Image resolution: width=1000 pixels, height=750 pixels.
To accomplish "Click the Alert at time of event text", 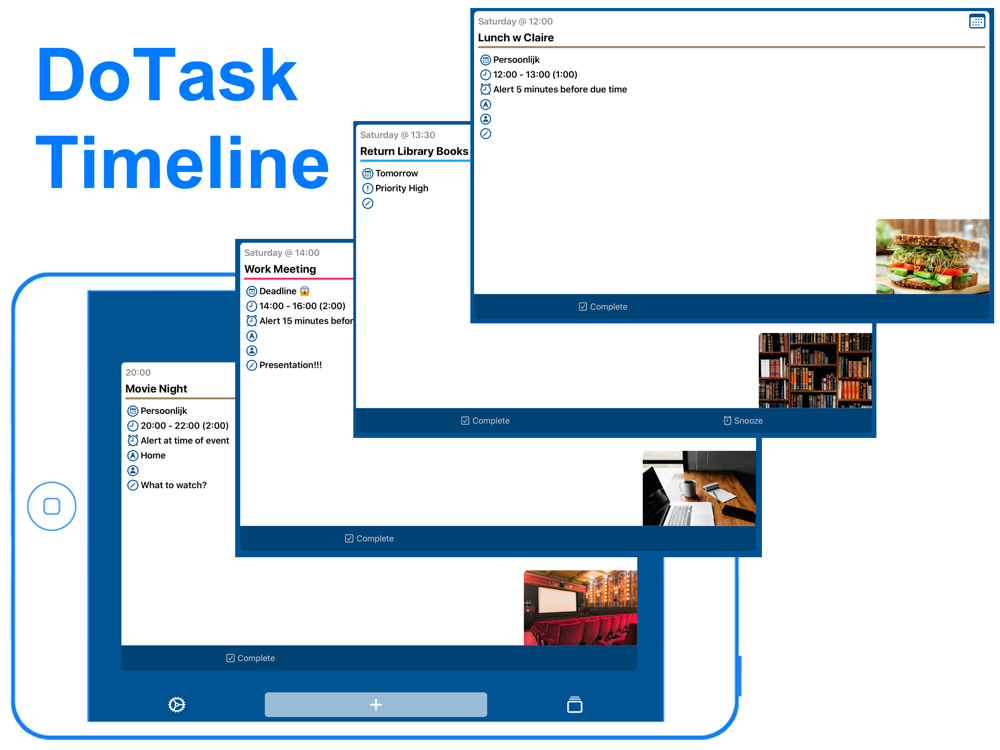I will point(185,441).
